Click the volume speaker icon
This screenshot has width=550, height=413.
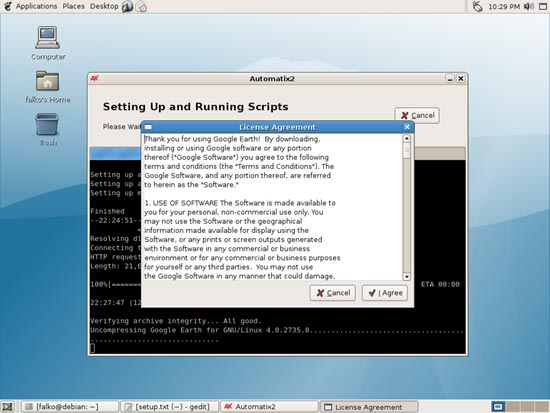click(529, 6)
